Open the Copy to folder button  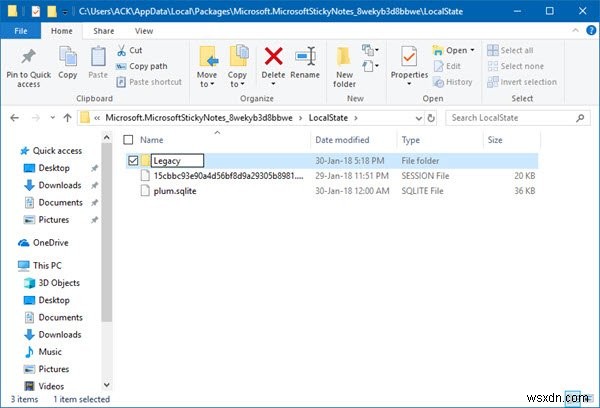(237, 67)
